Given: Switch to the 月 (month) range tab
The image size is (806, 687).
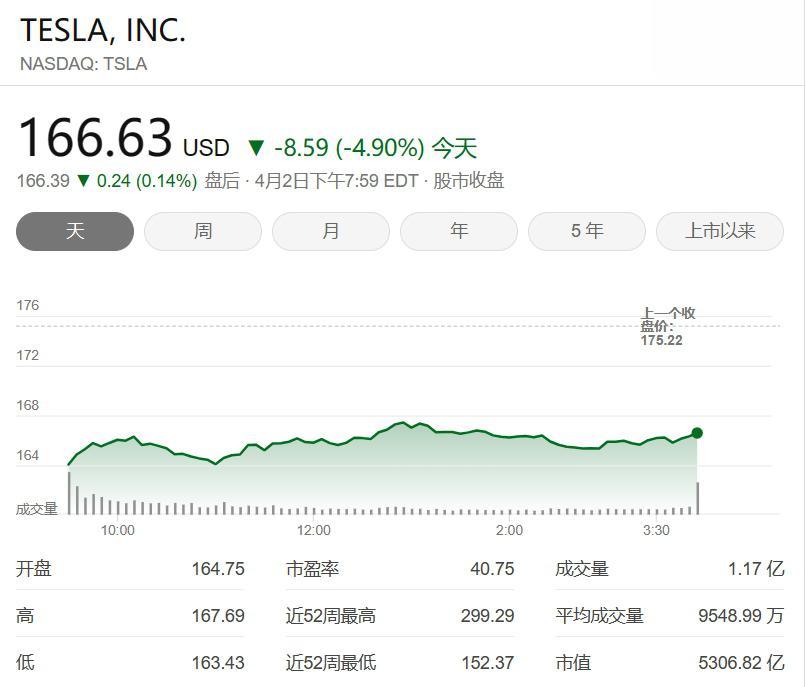Looking at the screenshot, I should [x=331, y=231].
